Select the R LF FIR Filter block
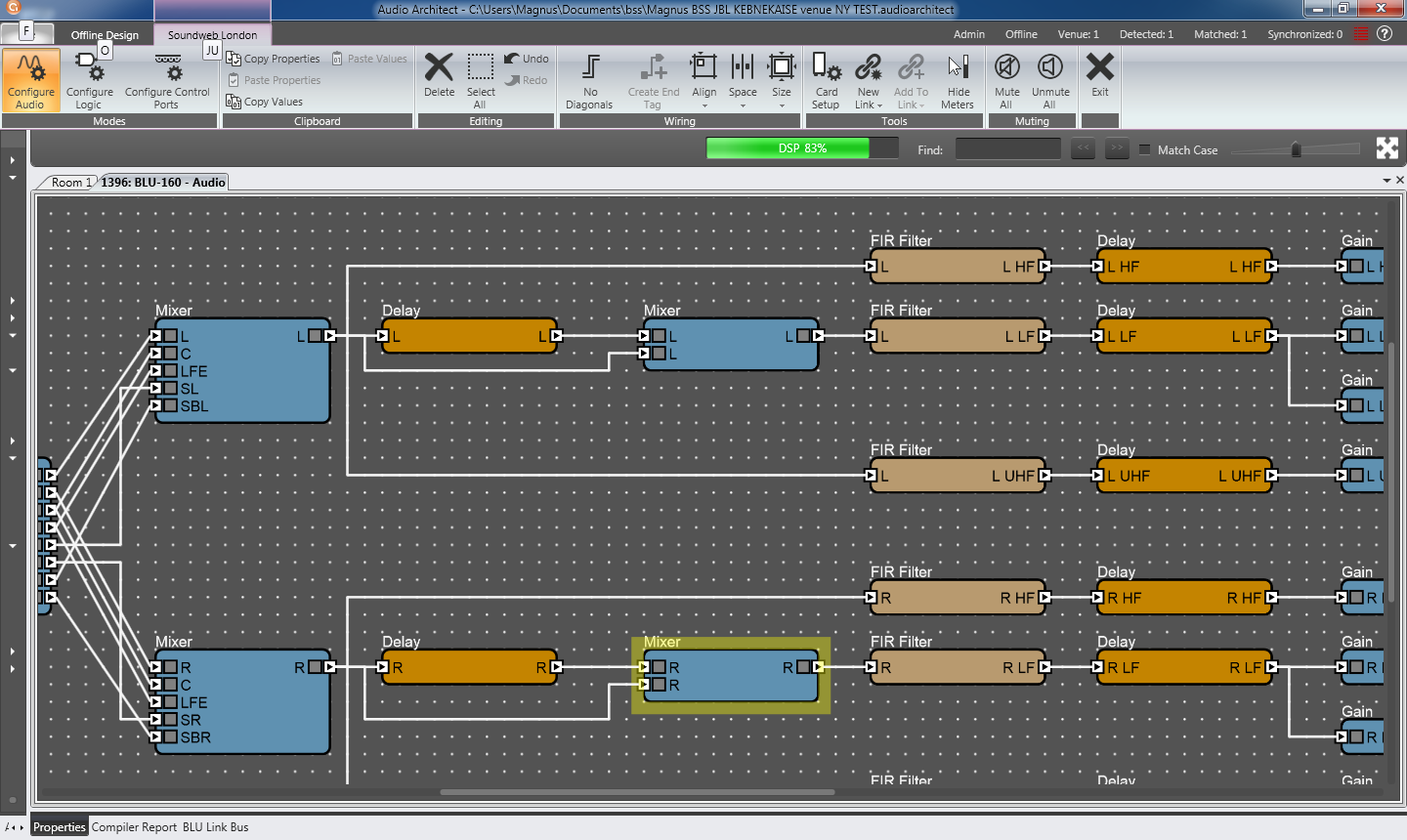This screenshot has height=840, width=1407. (x=958, y=667)
